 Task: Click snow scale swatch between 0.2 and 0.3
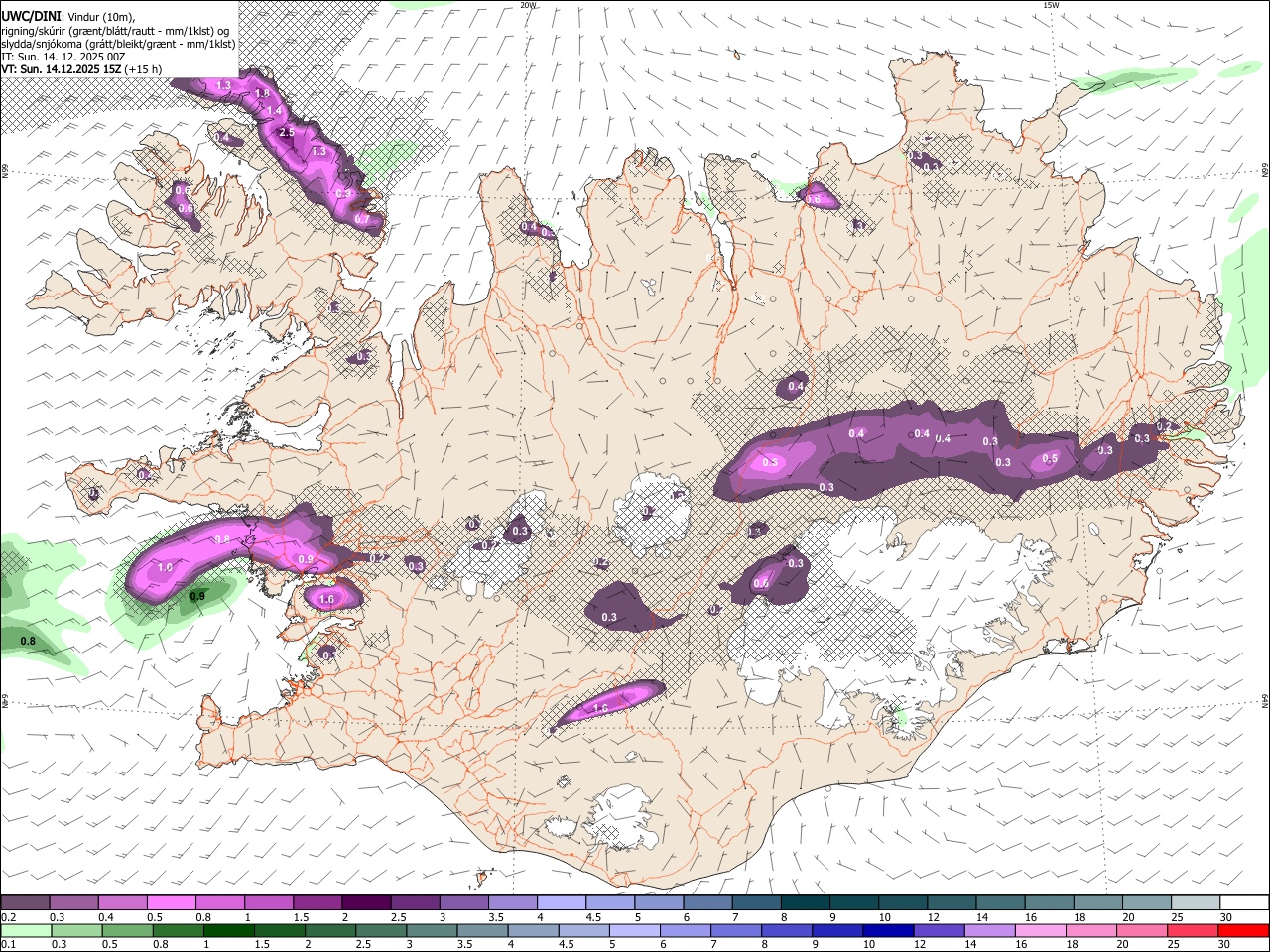tap(25, 902)
